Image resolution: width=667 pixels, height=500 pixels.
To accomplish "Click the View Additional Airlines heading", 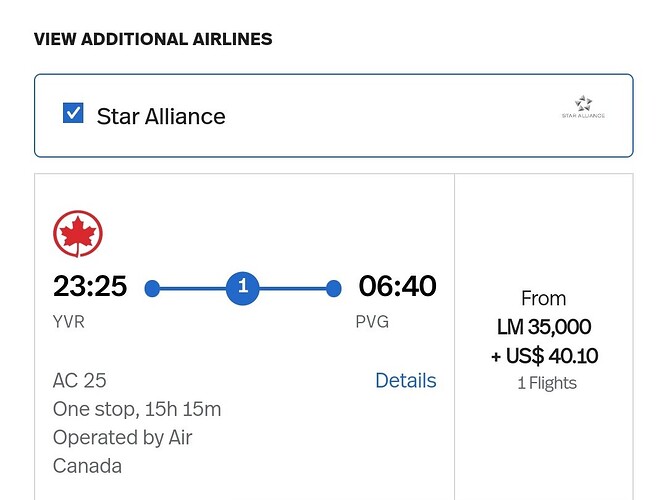I will pos(153,39).
